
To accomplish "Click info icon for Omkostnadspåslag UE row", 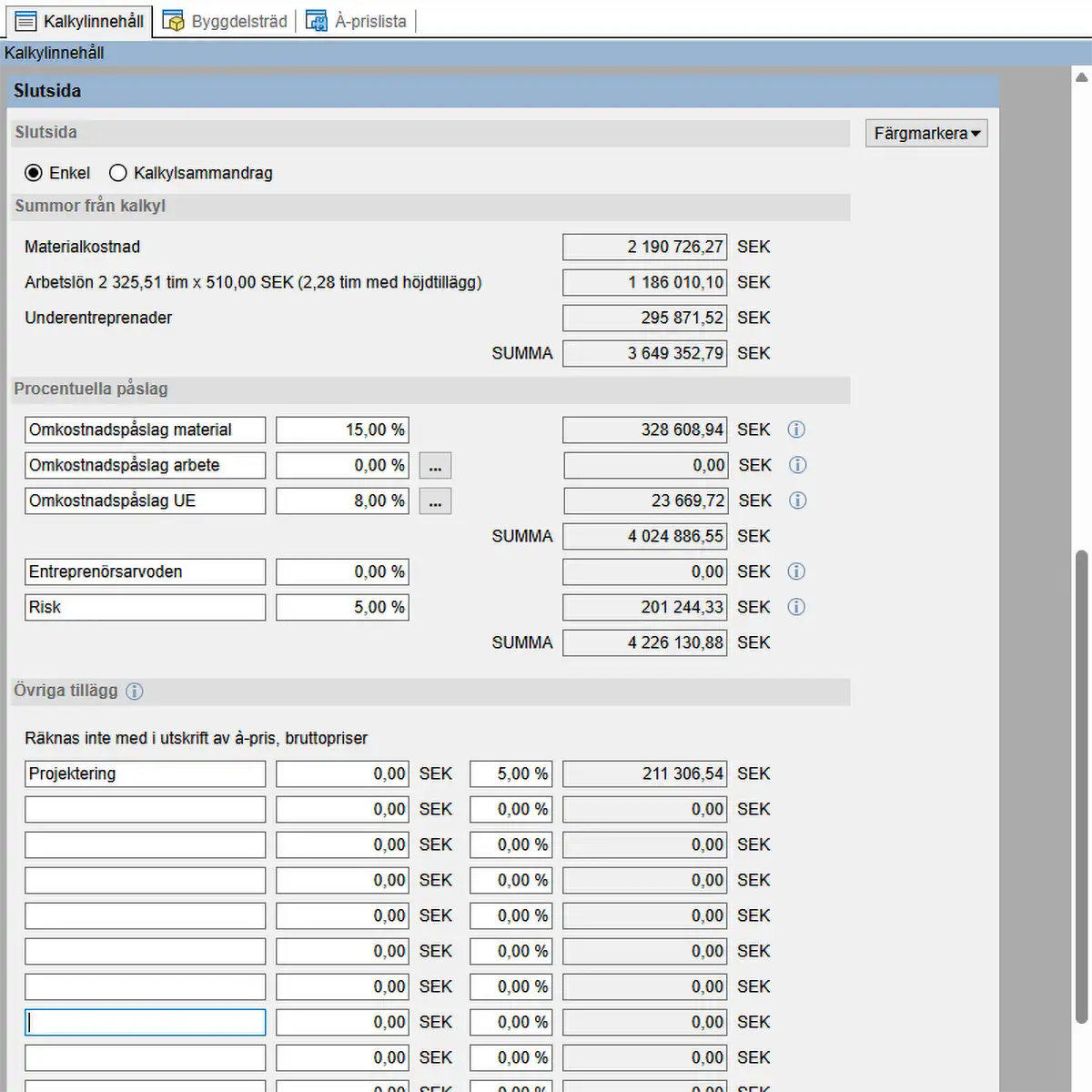I will [797, 500].
